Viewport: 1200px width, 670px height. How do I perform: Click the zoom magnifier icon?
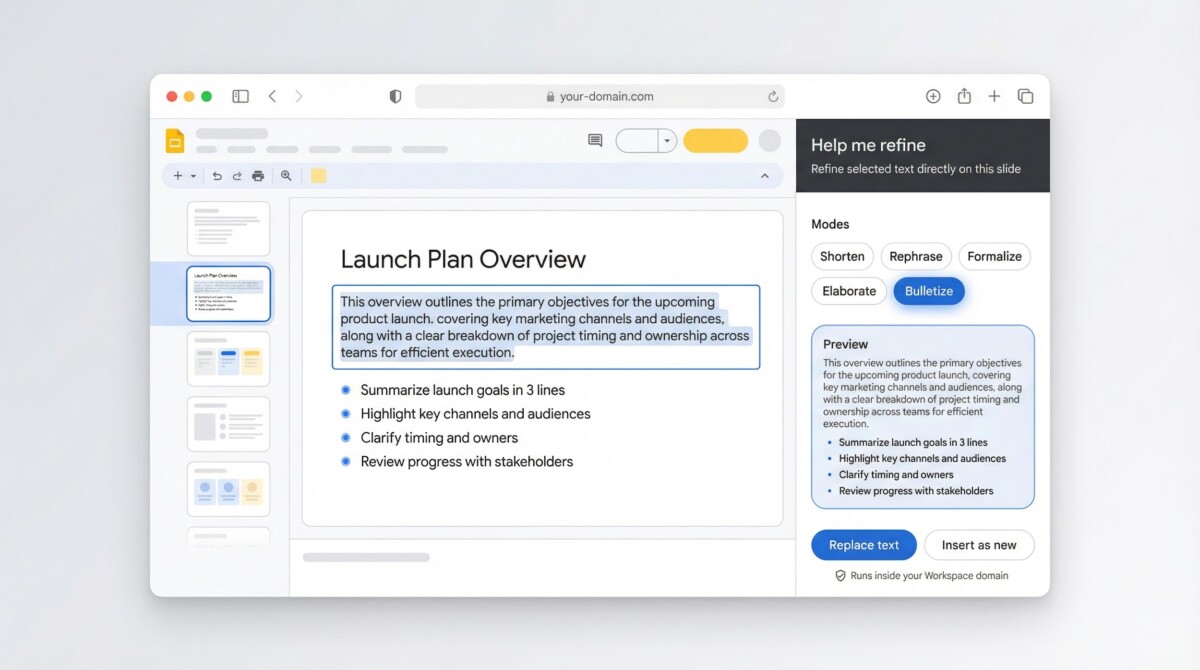tap(286, 176)
